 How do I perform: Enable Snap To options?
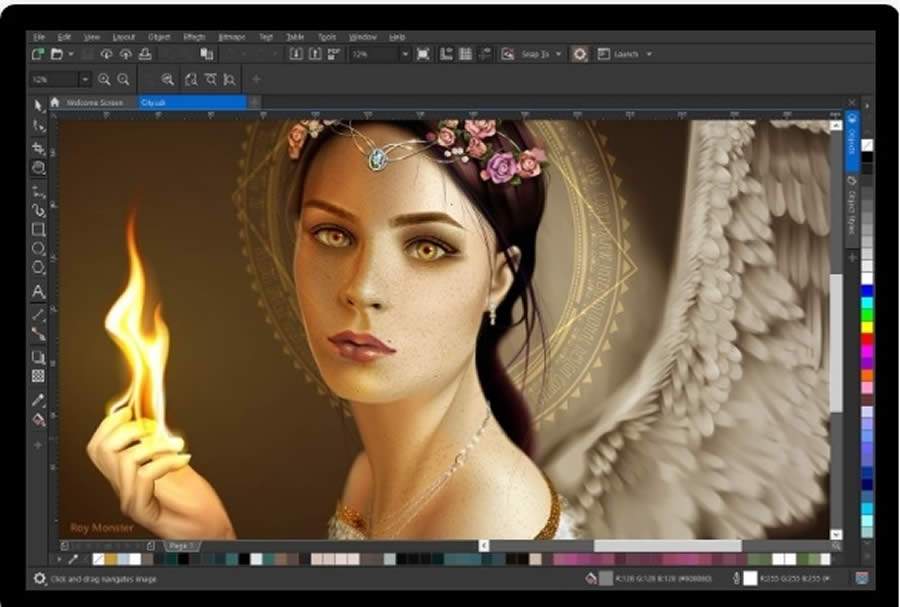tap(535, 54)
